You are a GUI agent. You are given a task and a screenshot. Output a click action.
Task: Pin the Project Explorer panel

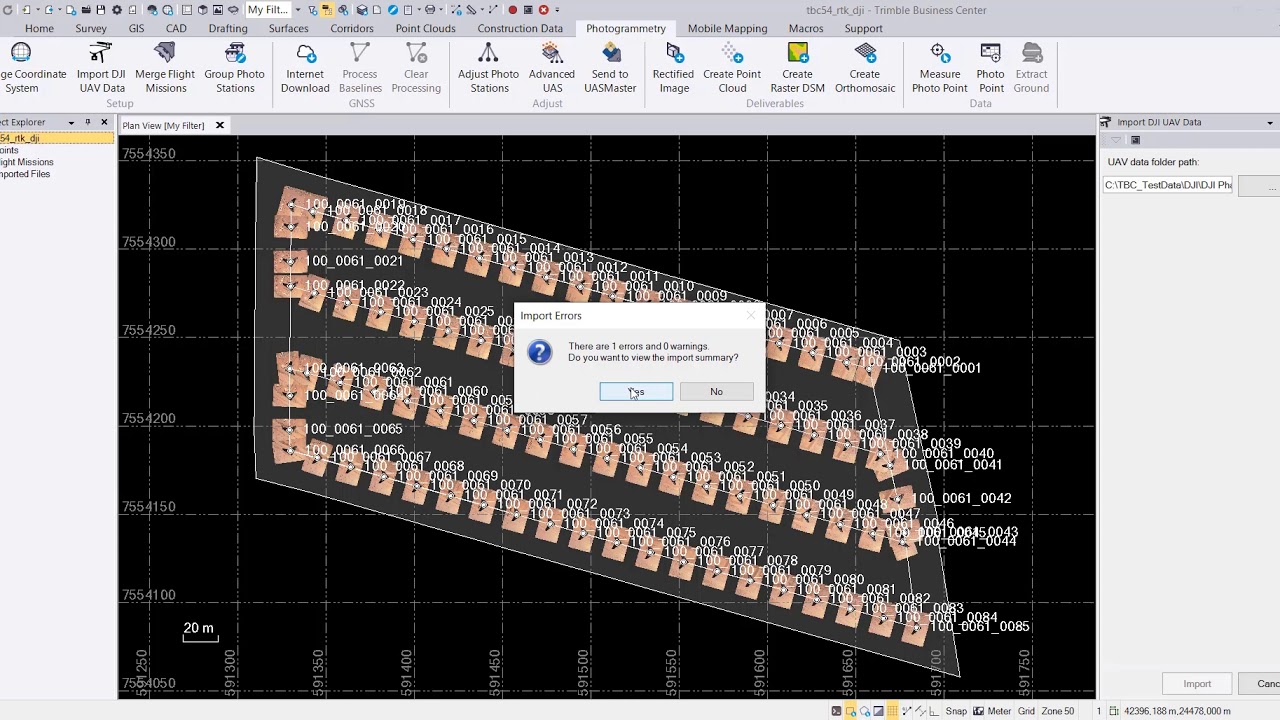pos(87,122)
